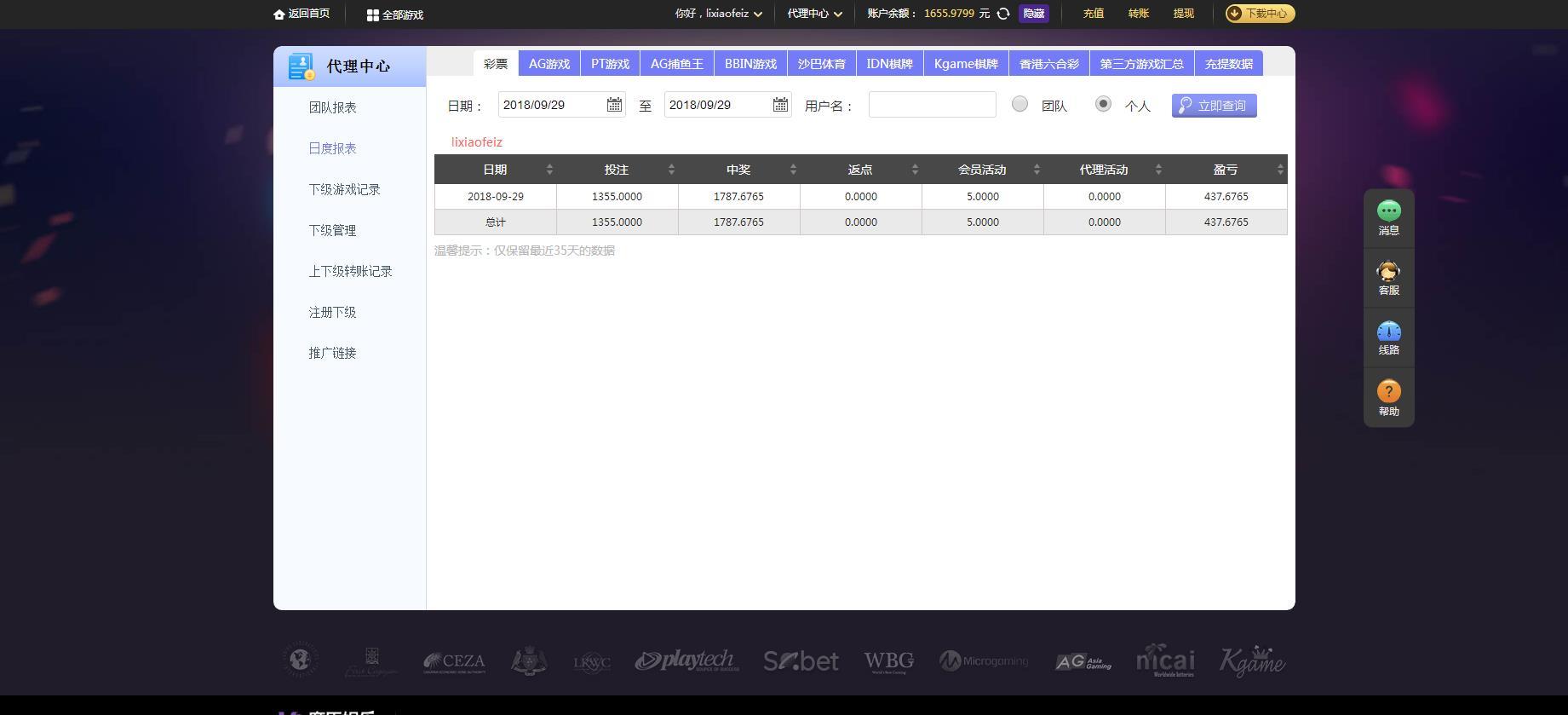Sort table by 返点 column arrows
This screenshot has height=715, width=1568.
[x=915, y=170]
